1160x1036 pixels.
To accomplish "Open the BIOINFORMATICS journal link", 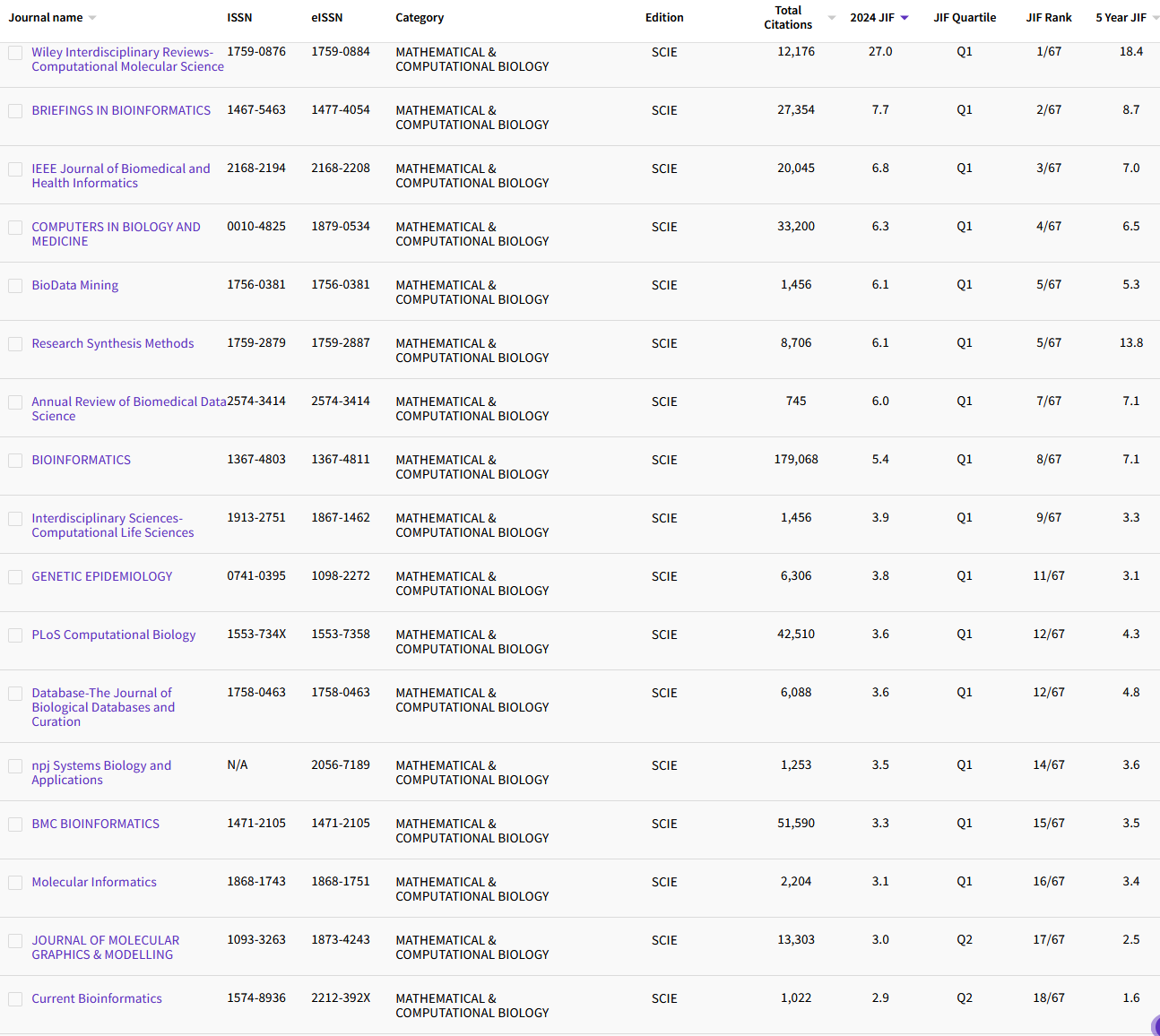I will point(81,460).
